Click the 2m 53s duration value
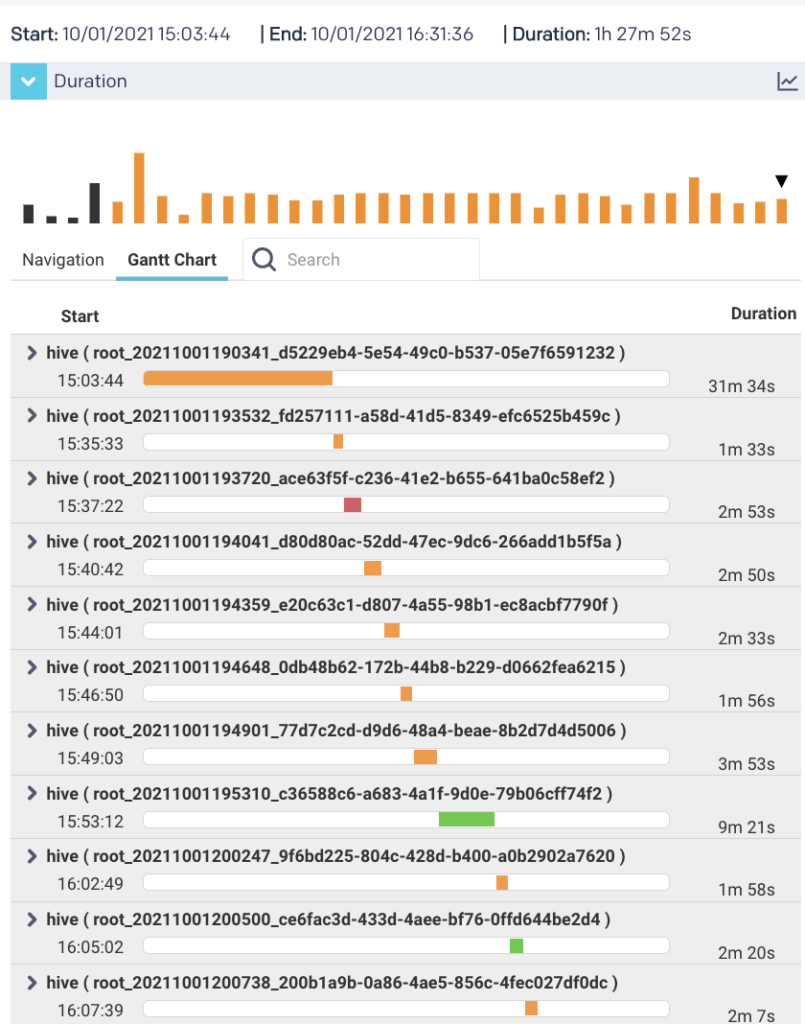805x1024 pixels. pos(746,511)
